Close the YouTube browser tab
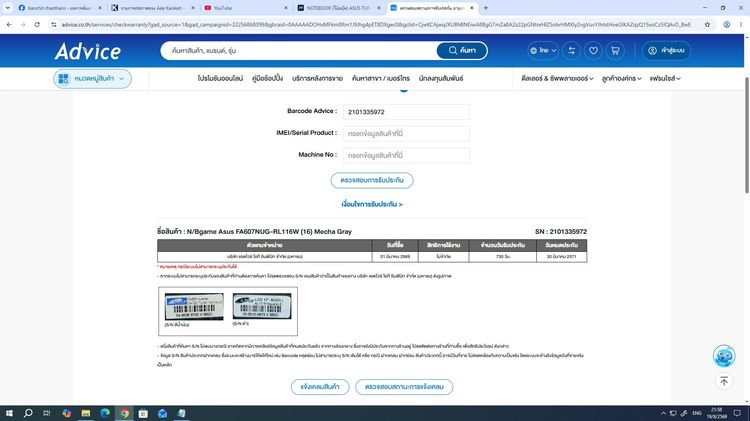This screenshot has height=421, width=750. [286, 8]
